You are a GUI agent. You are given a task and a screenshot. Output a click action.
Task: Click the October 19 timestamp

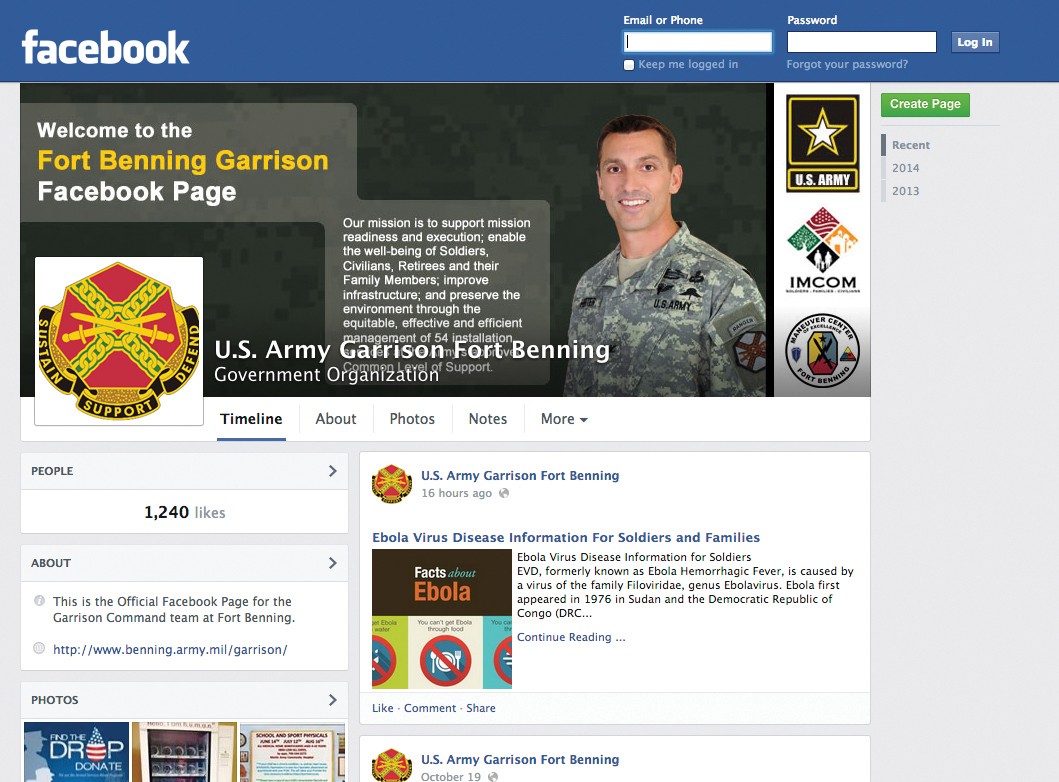pyautogui.click(x=451, y=777)
